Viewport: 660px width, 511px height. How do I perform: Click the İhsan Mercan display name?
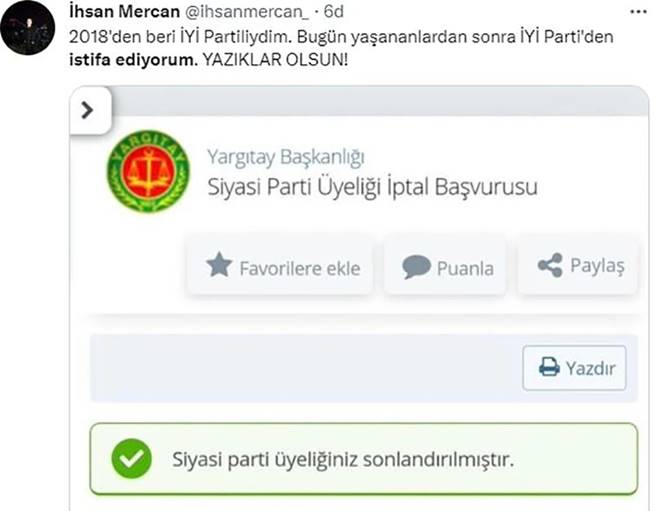tap(125, 11)
